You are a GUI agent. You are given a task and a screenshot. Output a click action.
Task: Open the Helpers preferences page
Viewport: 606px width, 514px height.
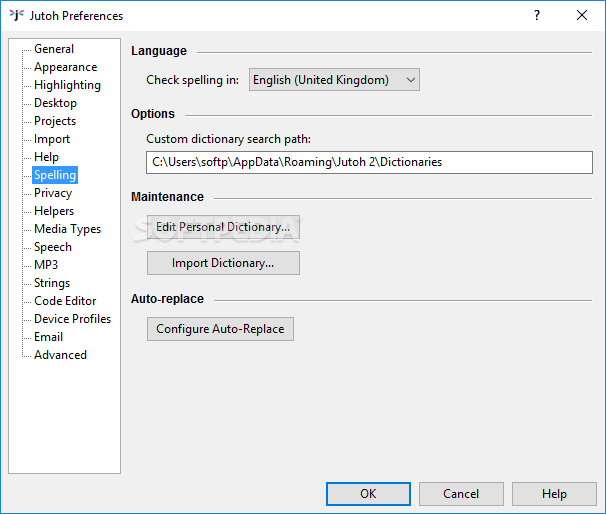click(x=54, y=211)
